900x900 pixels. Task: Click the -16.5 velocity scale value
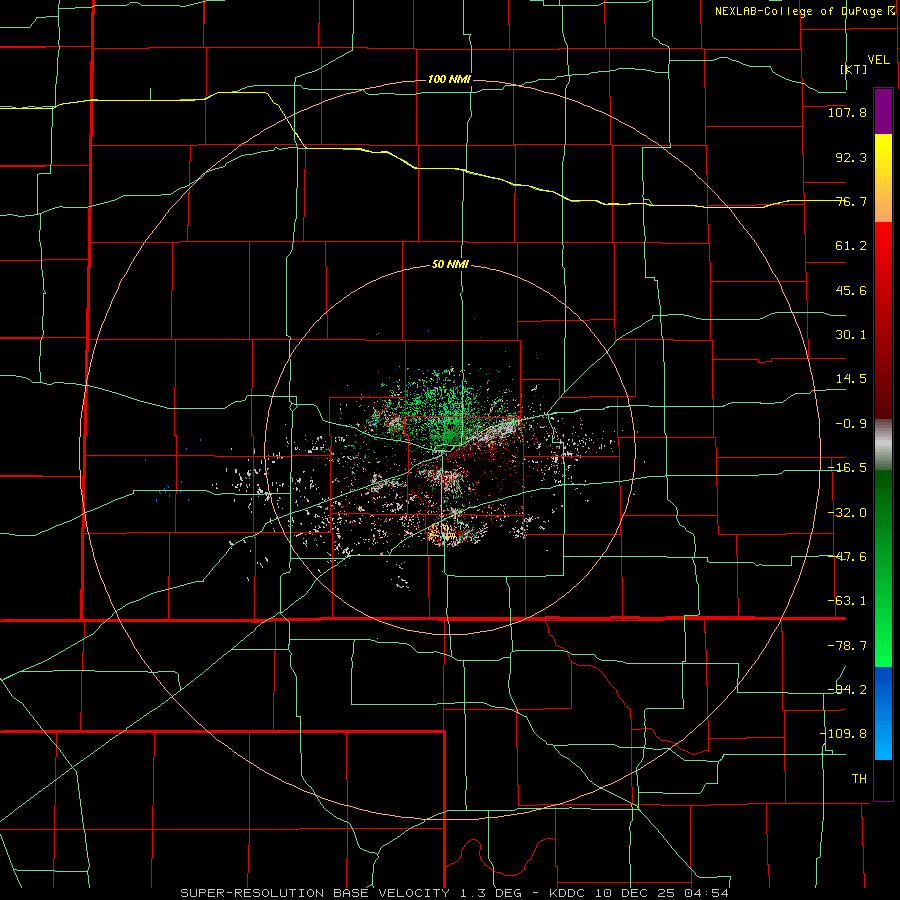tap(847, 468)
